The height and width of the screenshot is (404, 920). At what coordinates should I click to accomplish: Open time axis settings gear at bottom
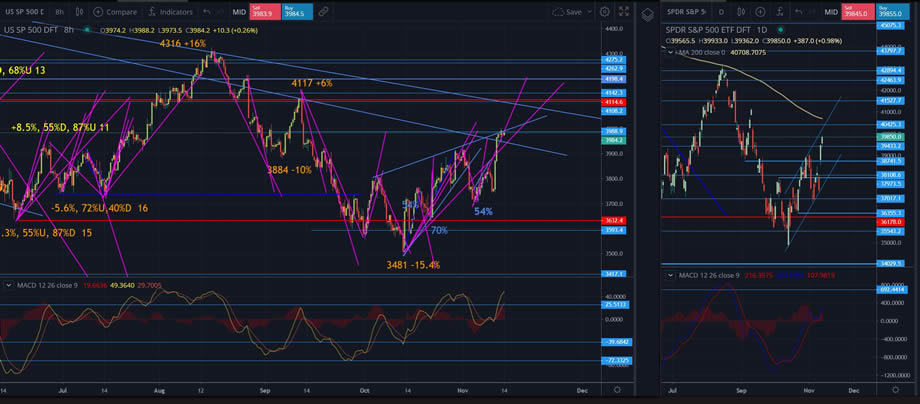point(619,389)
